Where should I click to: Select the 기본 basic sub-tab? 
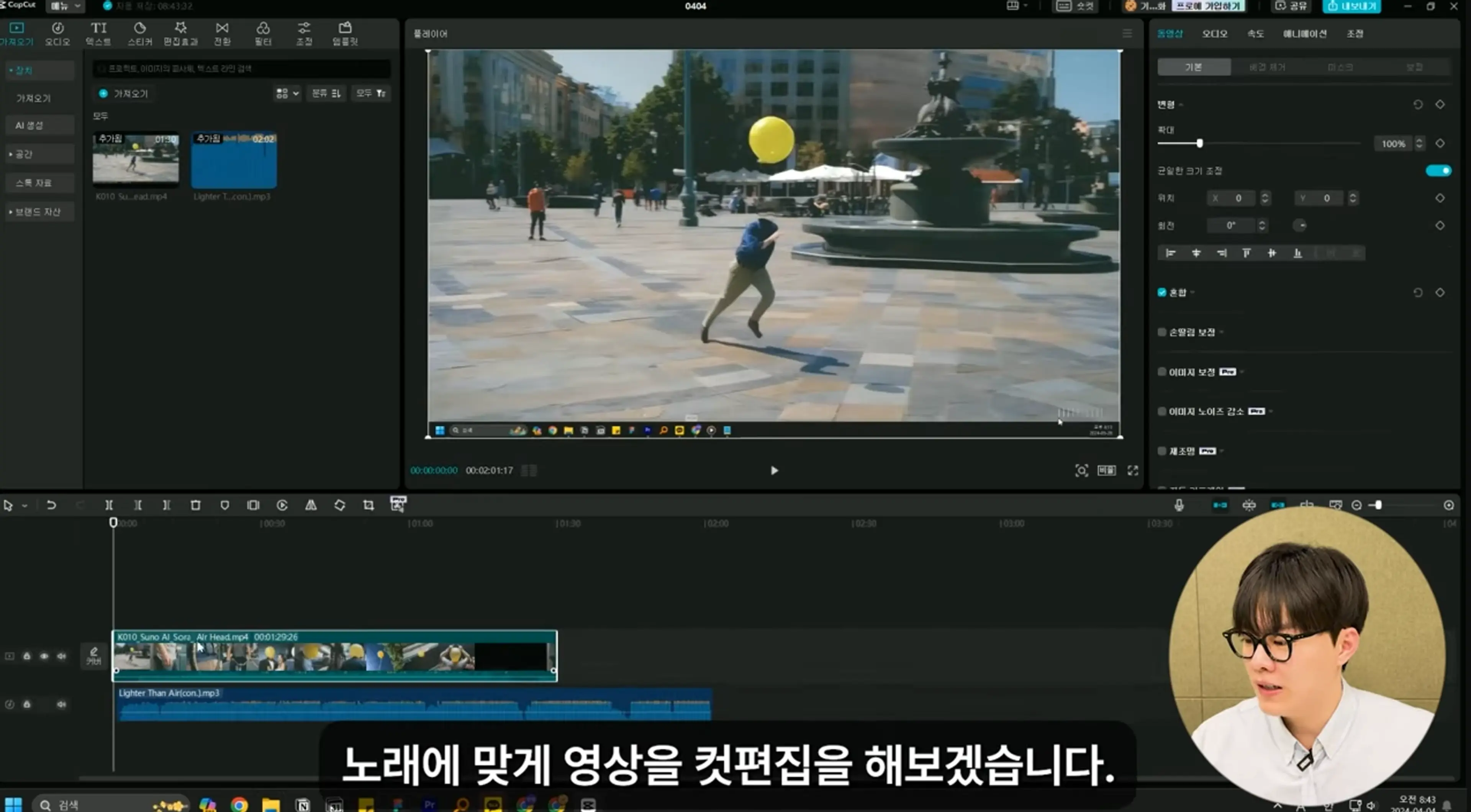point(1194,67)
